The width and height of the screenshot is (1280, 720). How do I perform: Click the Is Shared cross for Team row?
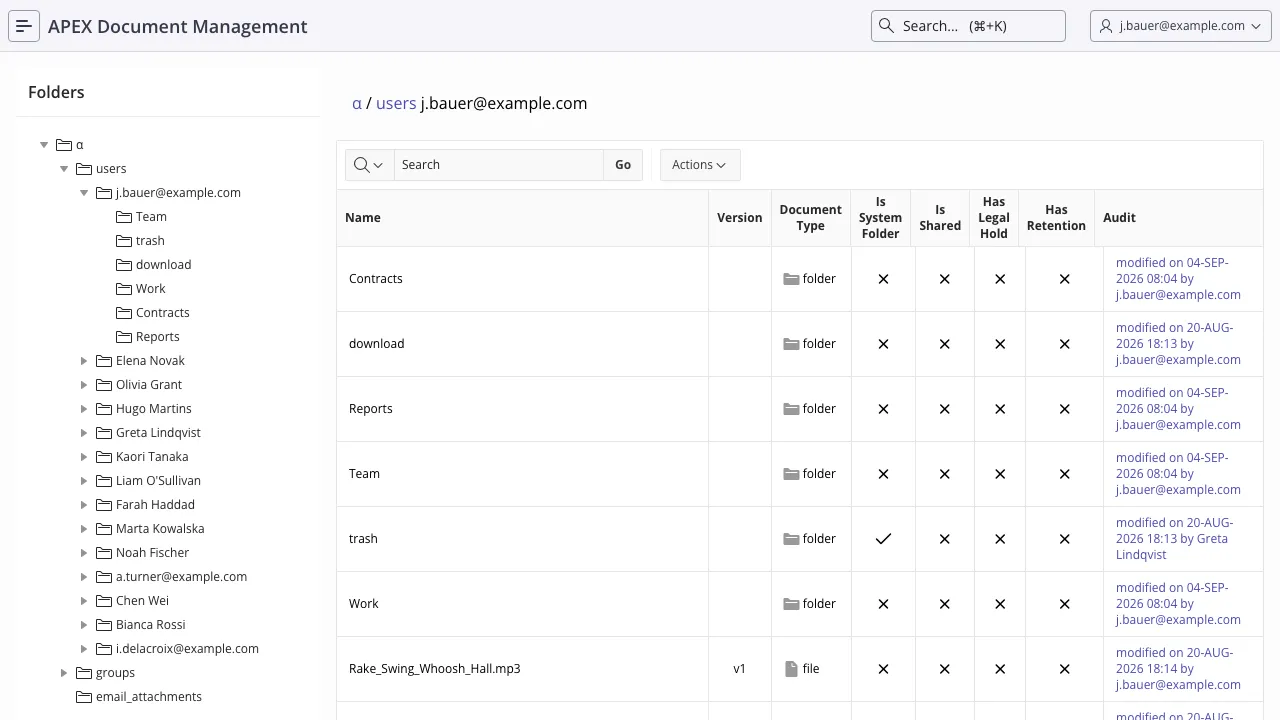point(944,474)
